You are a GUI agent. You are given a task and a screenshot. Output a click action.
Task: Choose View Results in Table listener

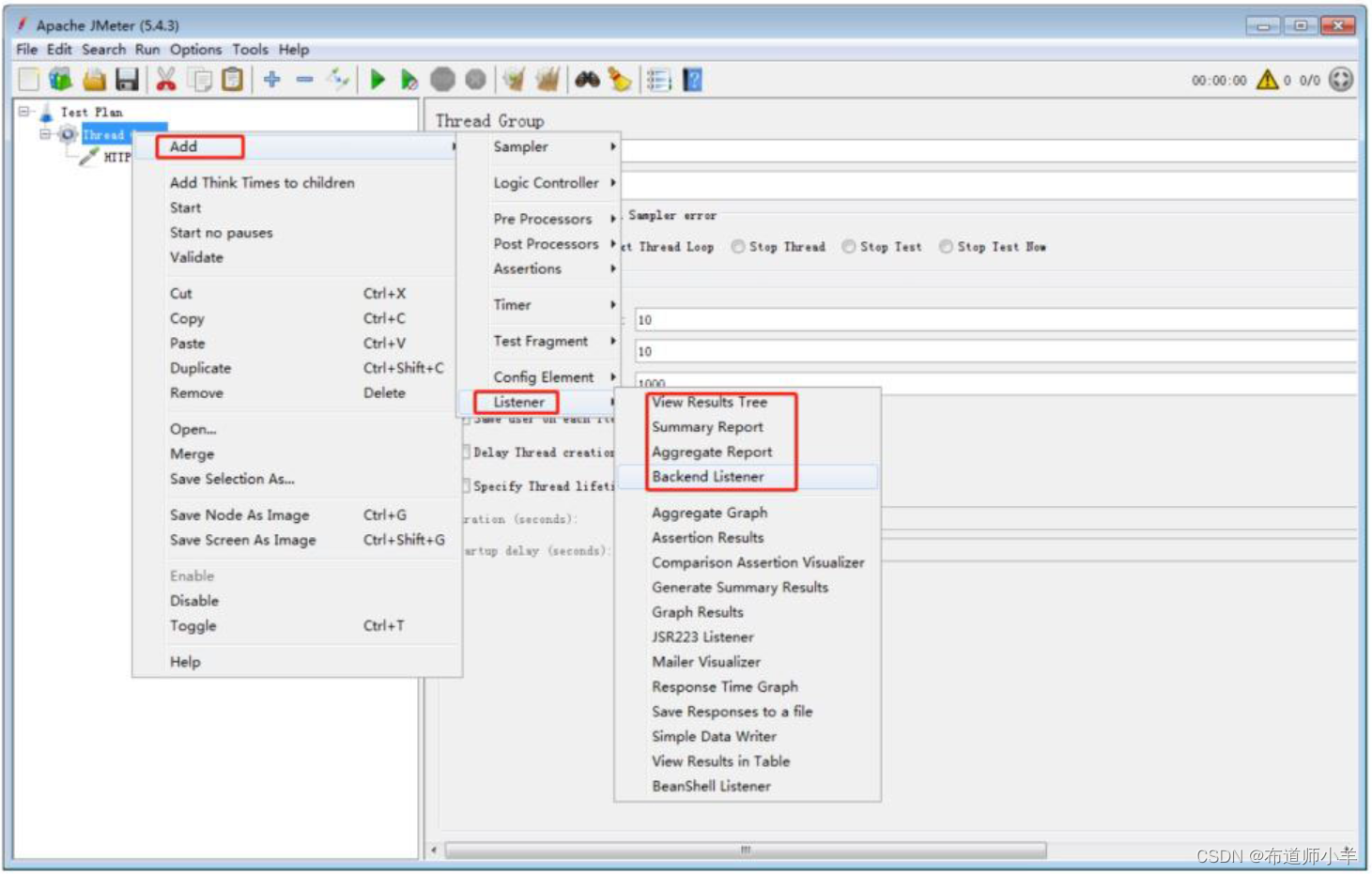coord(748,761)
